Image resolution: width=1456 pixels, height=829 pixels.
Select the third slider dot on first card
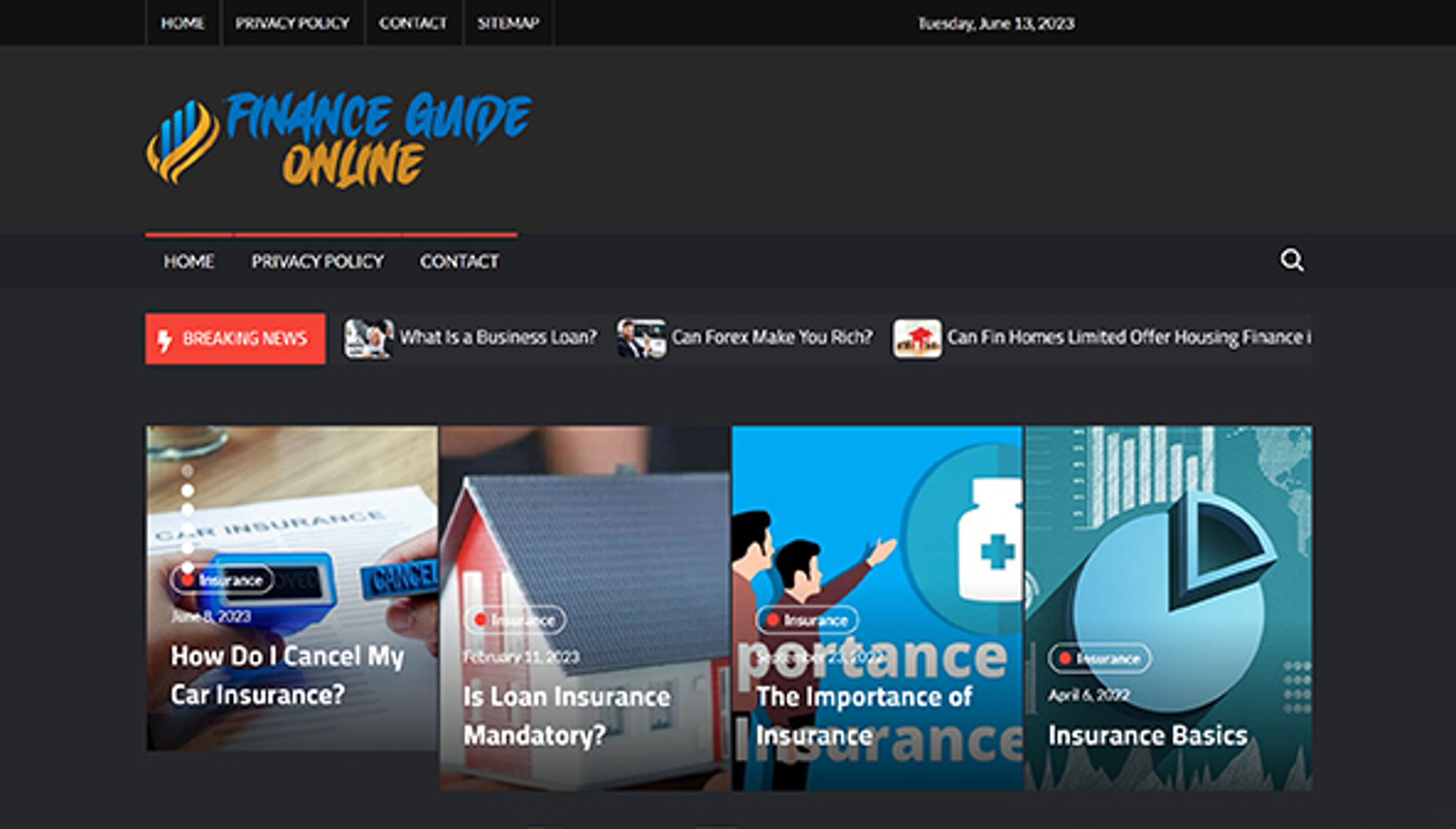[x=187, y=510]
